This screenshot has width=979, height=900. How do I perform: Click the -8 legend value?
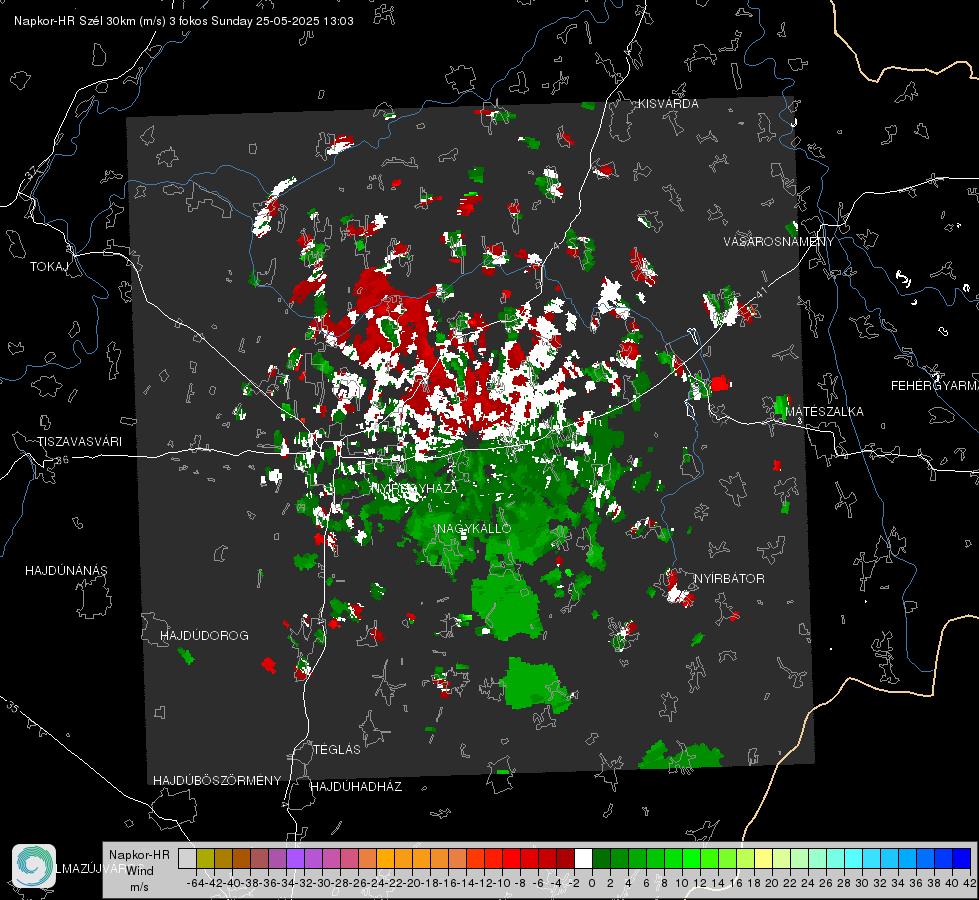point(519,883)
